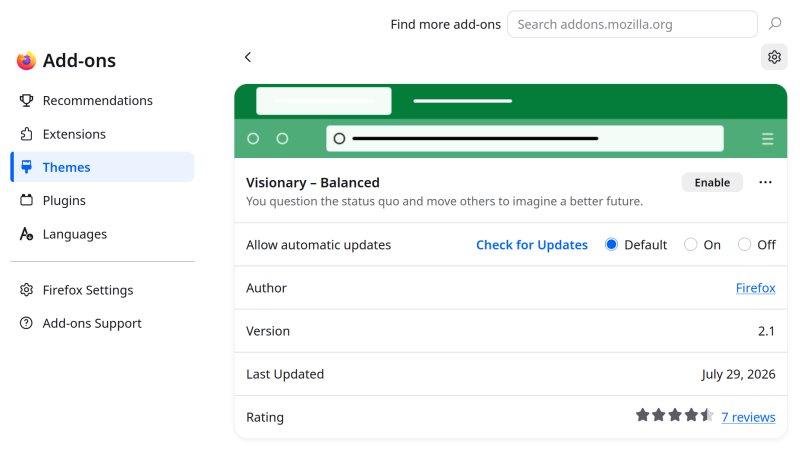Click the Visionary – Balanced title

[x=313, y=183]
